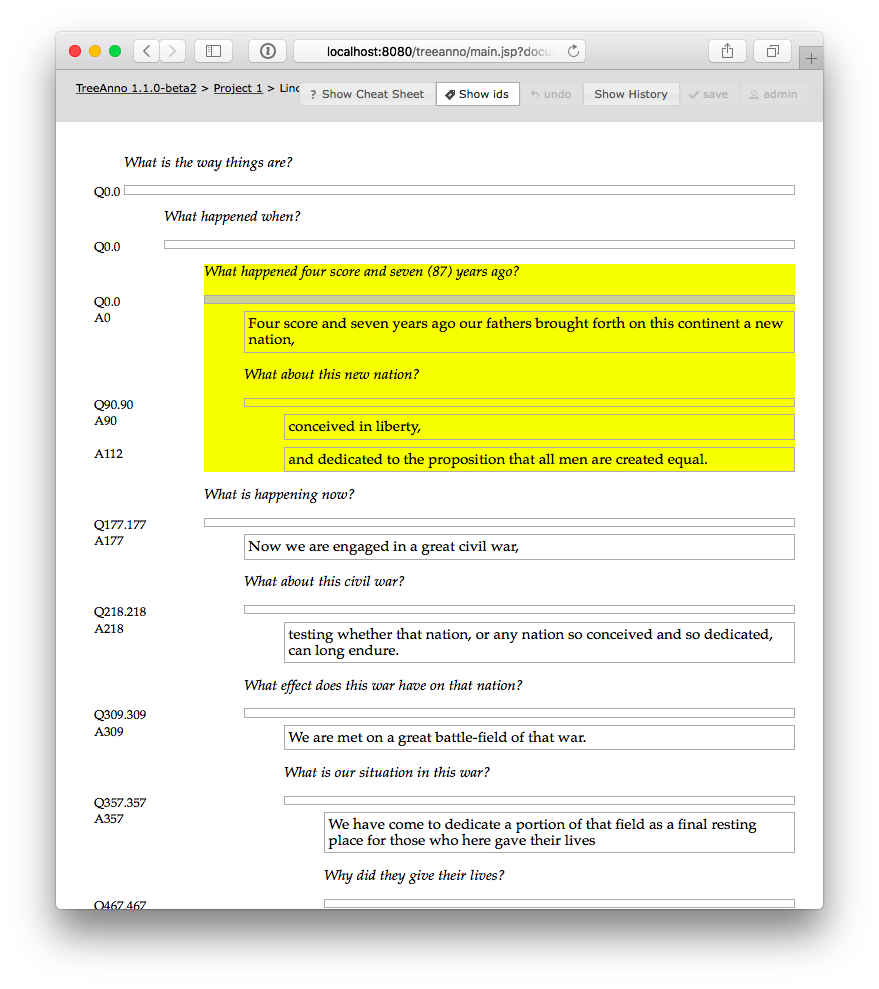Click the A357 id label
Screen dimensions: 879x989
pyautogui.click(x=108, y=819)
